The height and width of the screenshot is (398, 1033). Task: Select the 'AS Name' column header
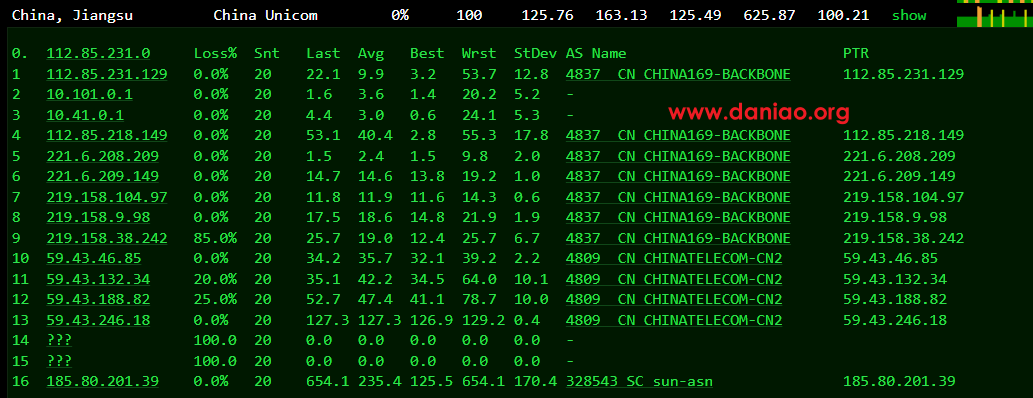click(x=596, y=53)
